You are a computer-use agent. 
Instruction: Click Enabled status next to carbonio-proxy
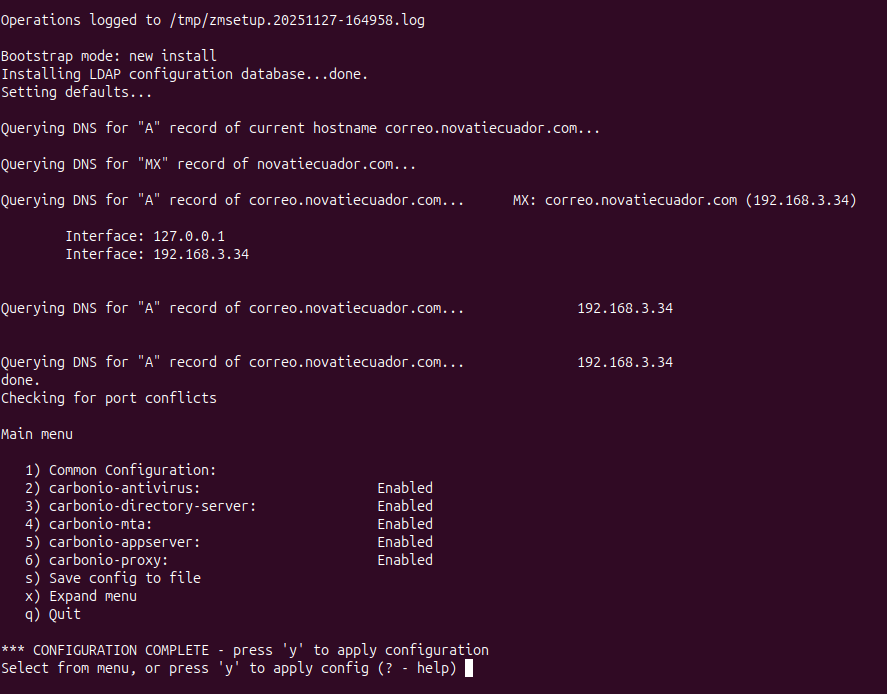point(405,560)
